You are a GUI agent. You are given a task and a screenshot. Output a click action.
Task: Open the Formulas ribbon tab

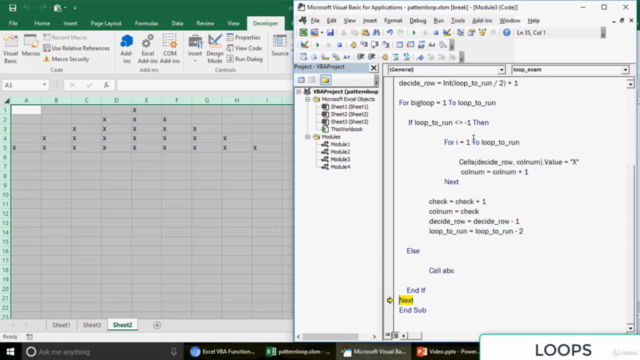pyautogui.click(x=147, y=24)
